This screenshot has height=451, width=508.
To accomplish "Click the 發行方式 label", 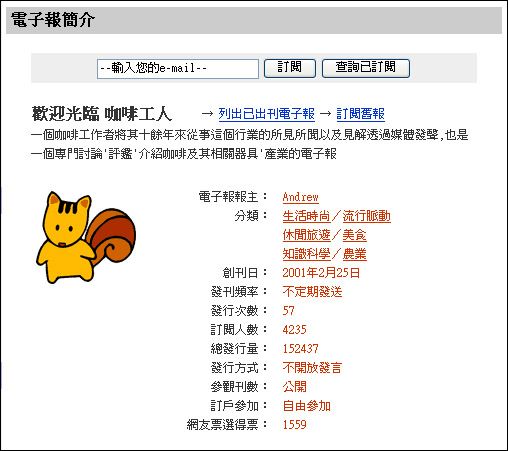I will pyautogui.click(x=238, y=368).
